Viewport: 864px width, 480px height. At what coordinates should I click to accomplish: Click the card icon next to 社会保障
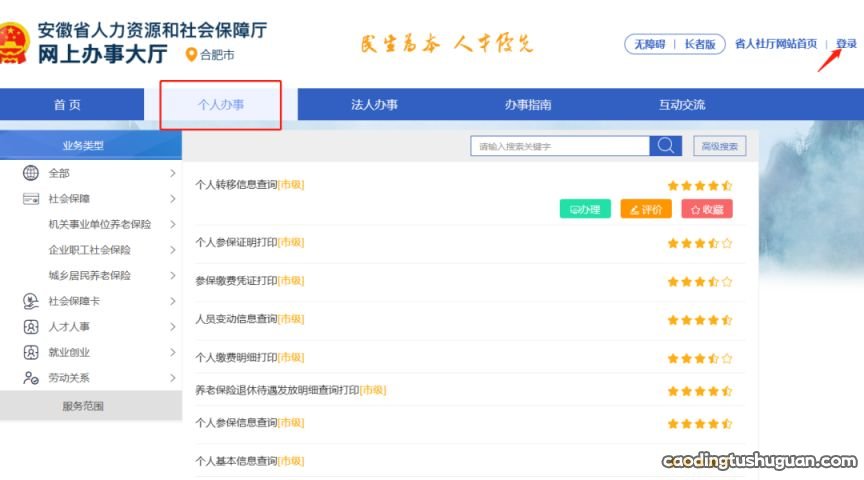click(31, 198)
